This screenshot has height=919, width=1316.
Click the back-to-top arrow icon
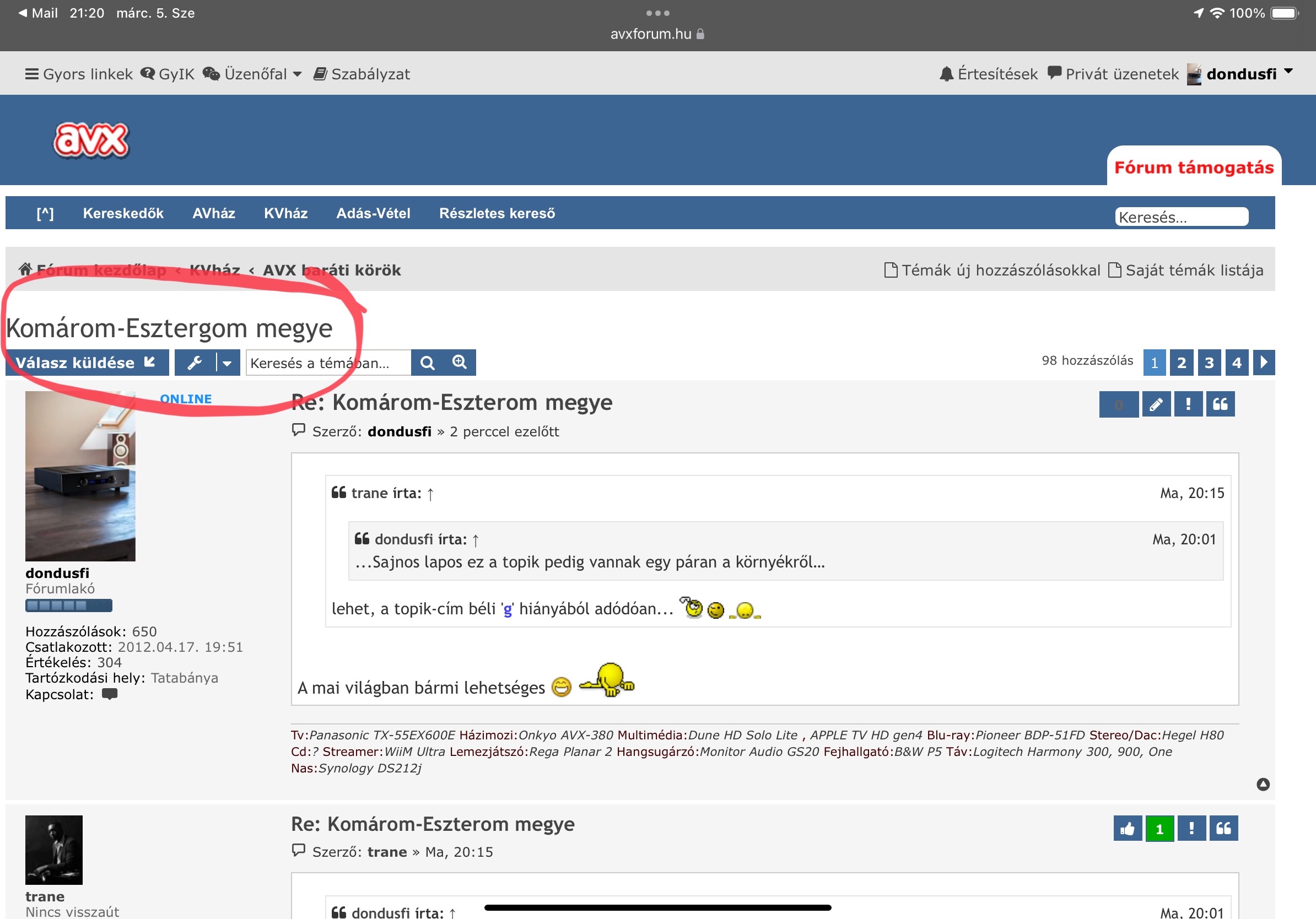pos(1263,785)
